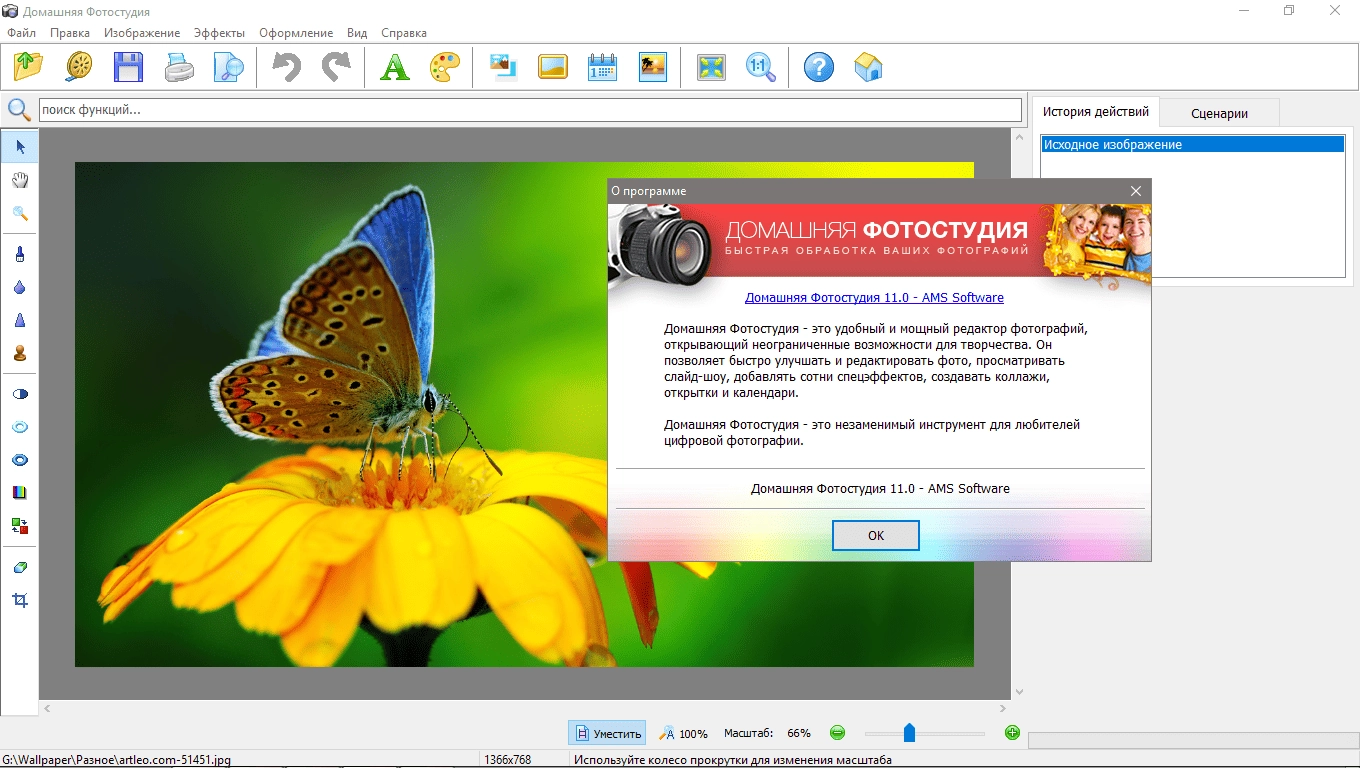Select the paint brush tool
Screen dimensions: 1360x768
point(20,254)
